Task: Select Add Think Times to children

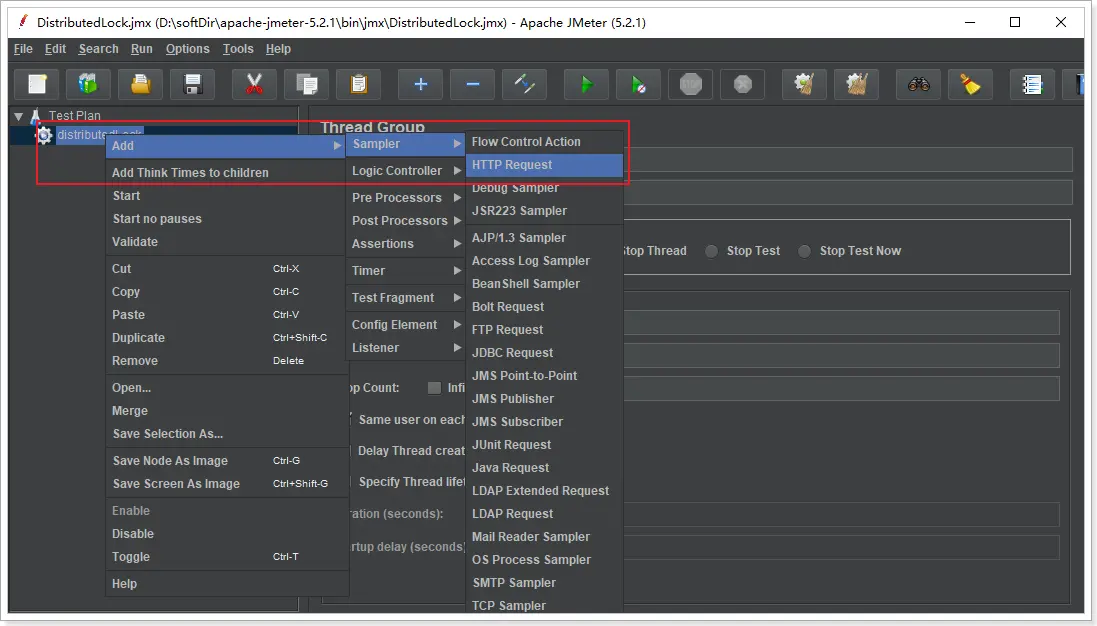Action: pyautogui.click(x=226, y=173)
